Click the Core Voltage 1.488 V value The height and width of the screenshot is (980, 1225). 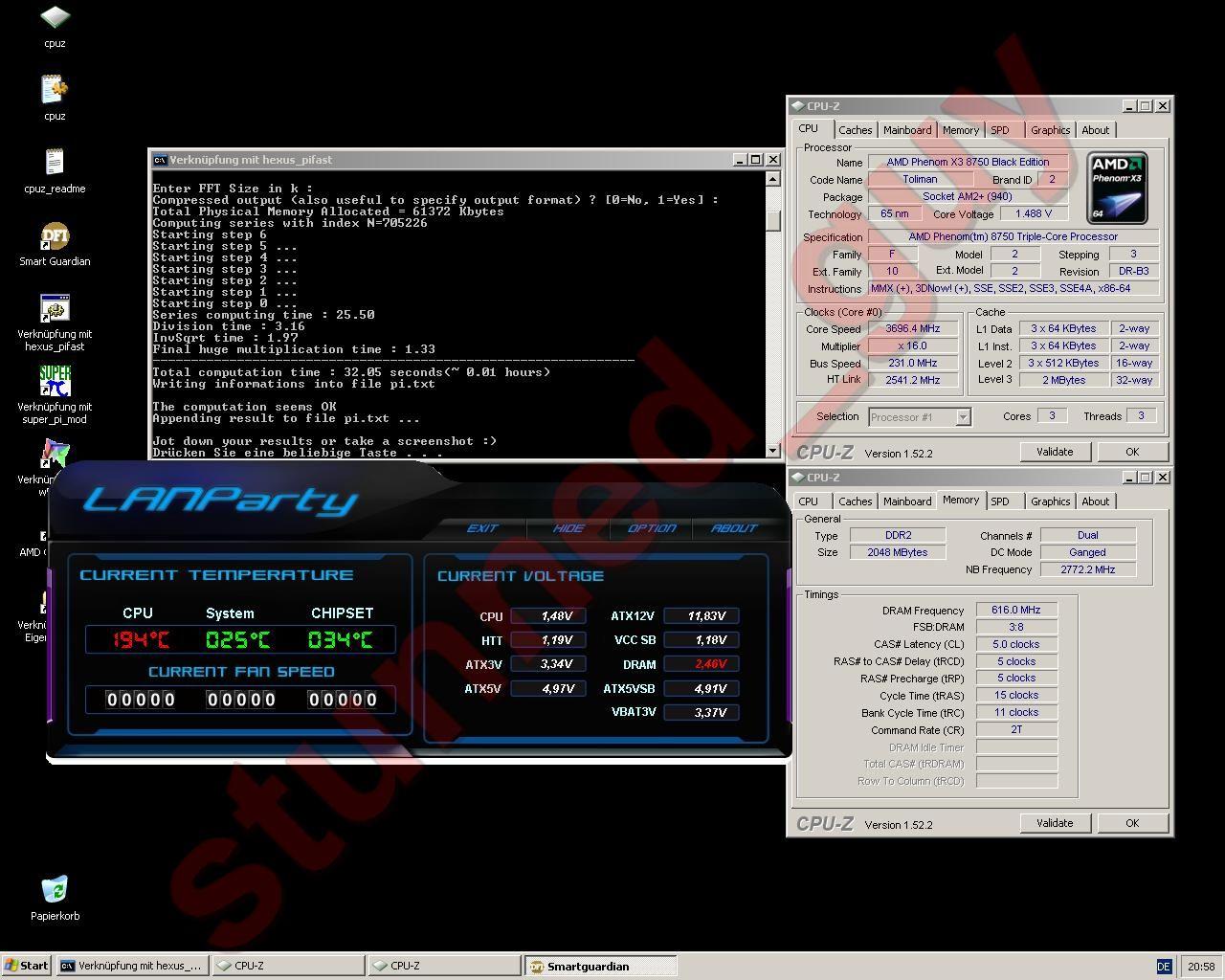tap(1034, 213)
